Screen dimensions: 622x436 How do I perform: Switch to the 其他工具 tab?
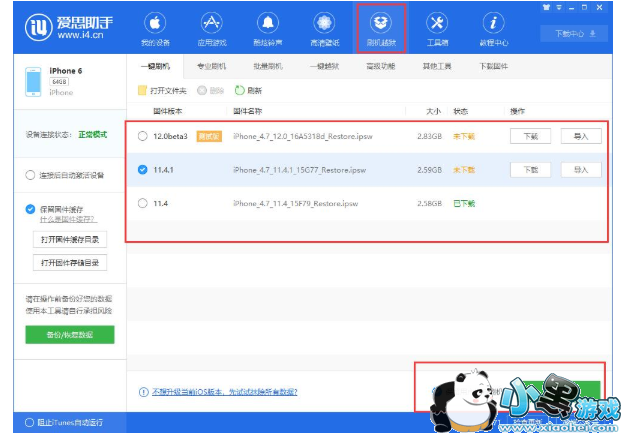[437, 66]
